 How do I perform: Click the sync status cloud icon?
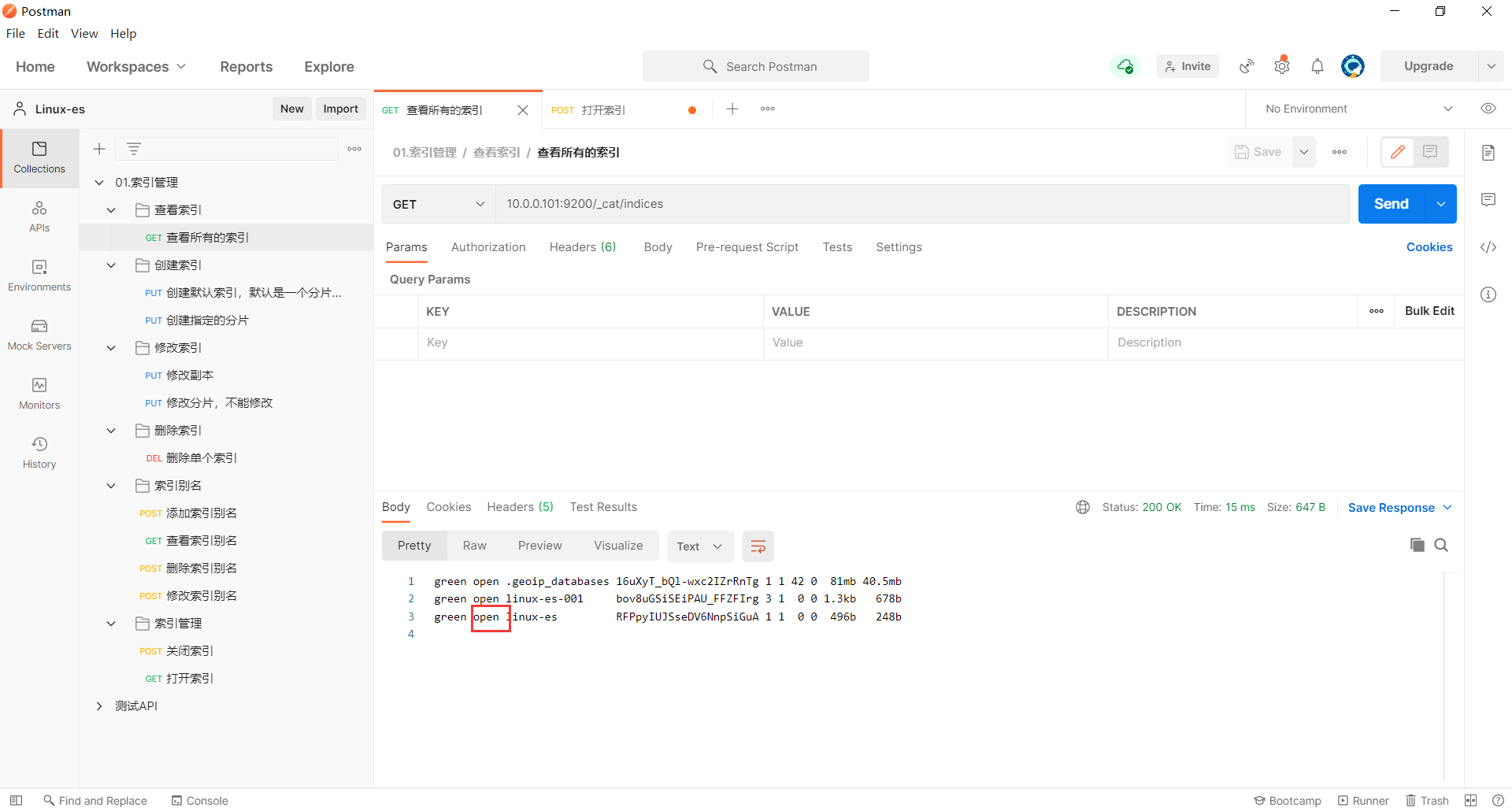click(1125, 66)
